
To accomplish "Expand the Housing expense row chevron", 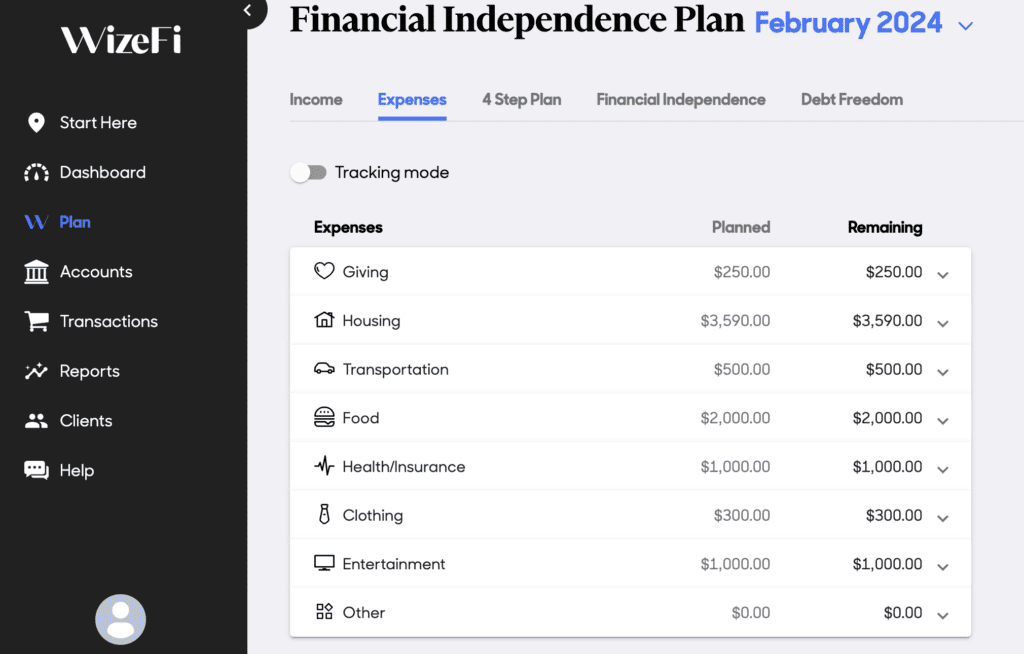I will (943, 323).
